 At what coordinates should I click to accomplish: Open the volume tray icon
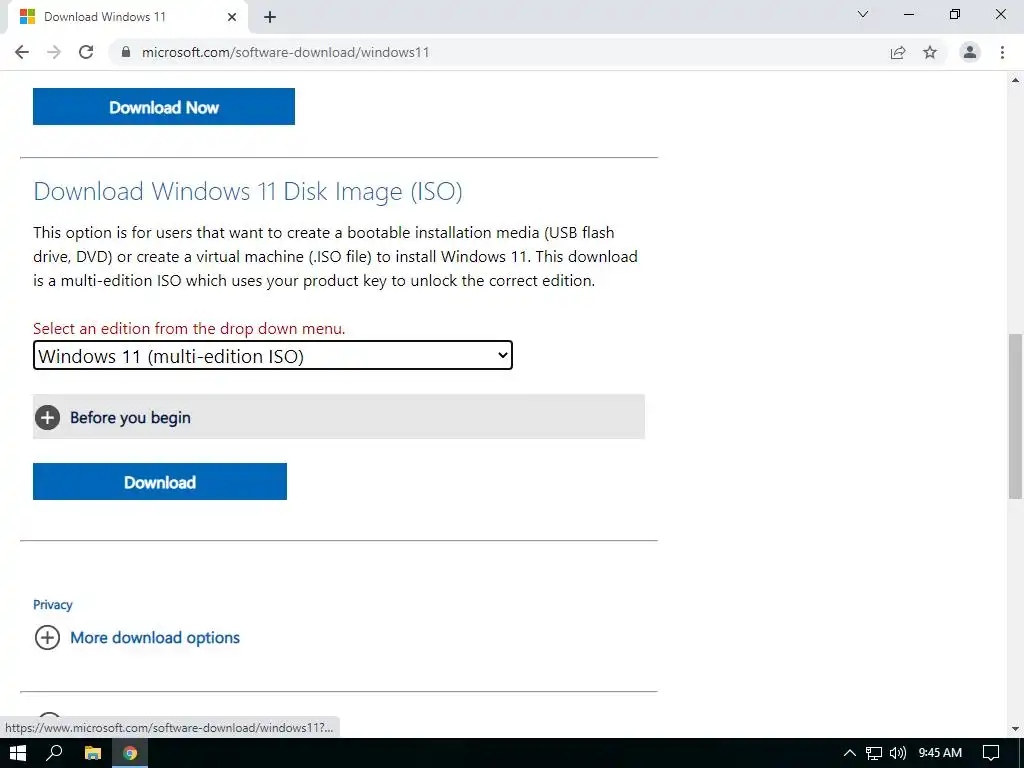898,753
